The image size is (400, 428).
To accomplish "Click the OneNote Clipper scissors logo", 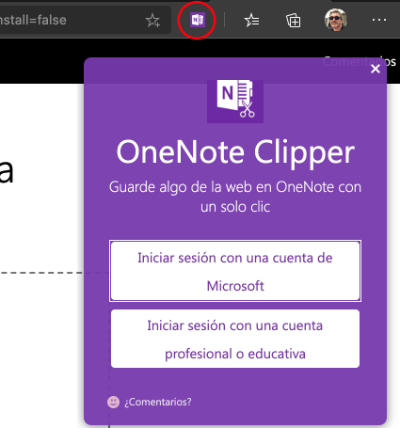I will point(235,101).
